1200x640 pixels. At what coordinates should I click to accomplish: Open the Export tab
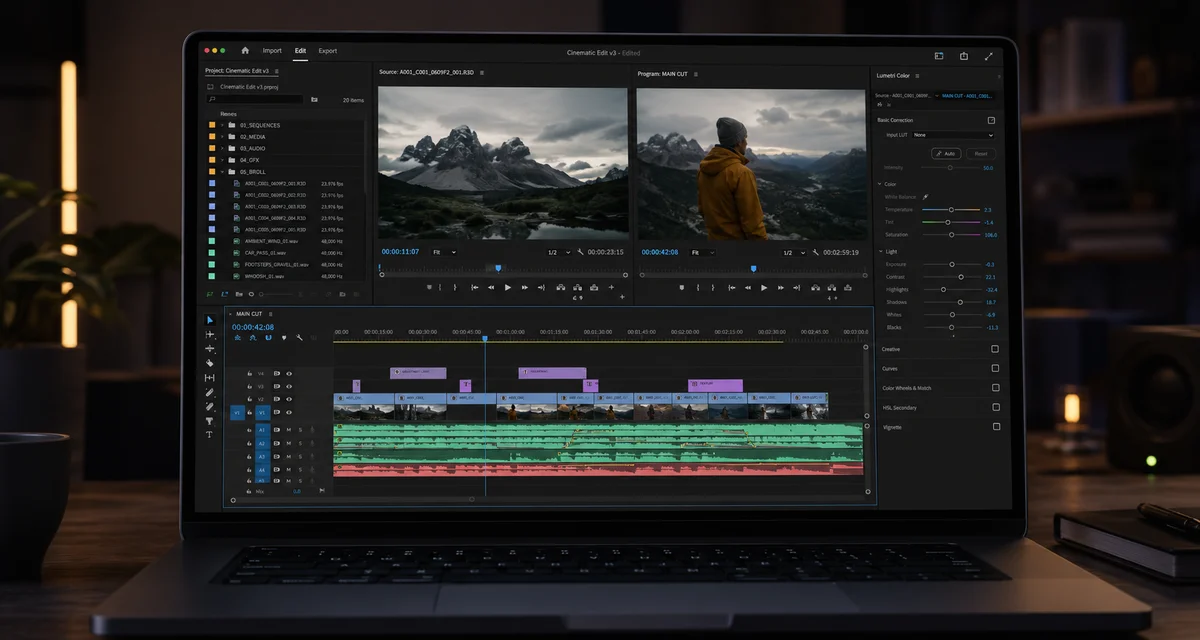(328, 50)
